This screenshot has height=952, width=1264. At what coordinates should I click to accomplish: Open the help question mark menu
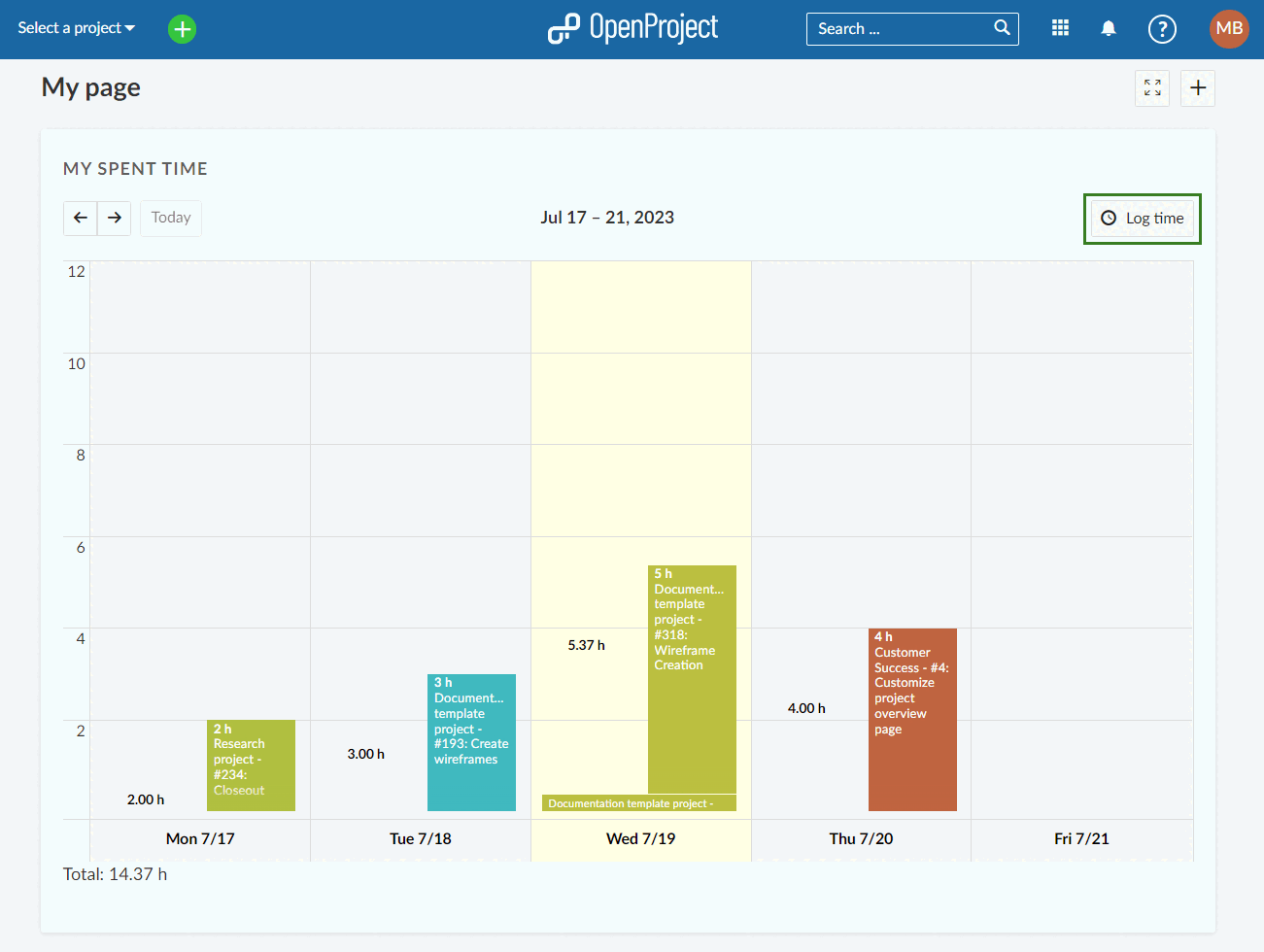point(1161,29)
